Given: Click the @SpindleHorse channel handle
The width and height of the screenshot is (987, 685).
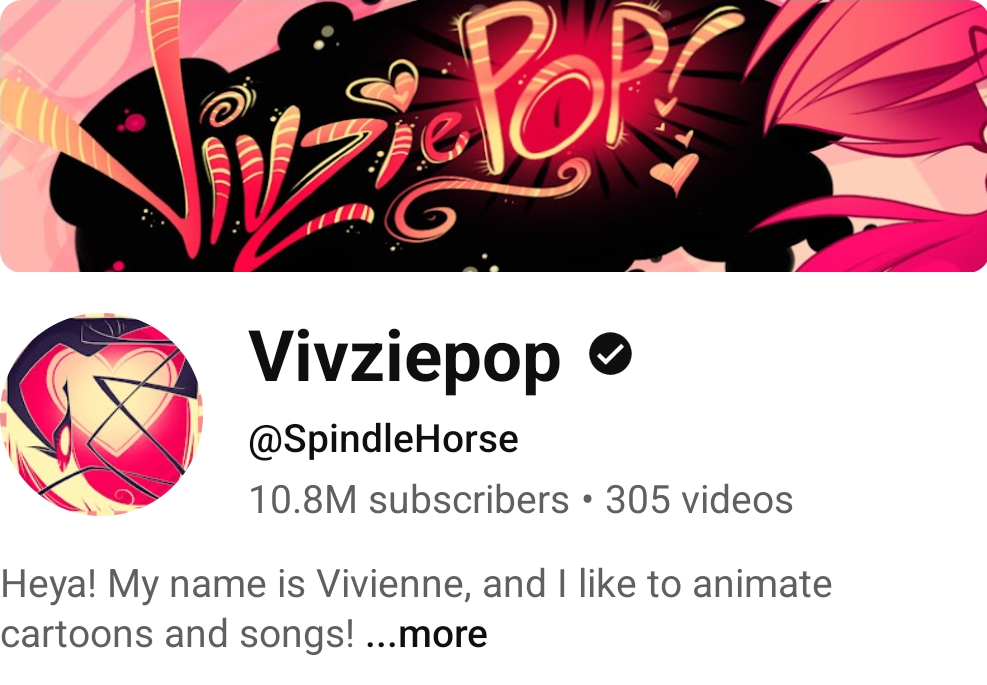Looking at the screenshot, I should [384, 439].
